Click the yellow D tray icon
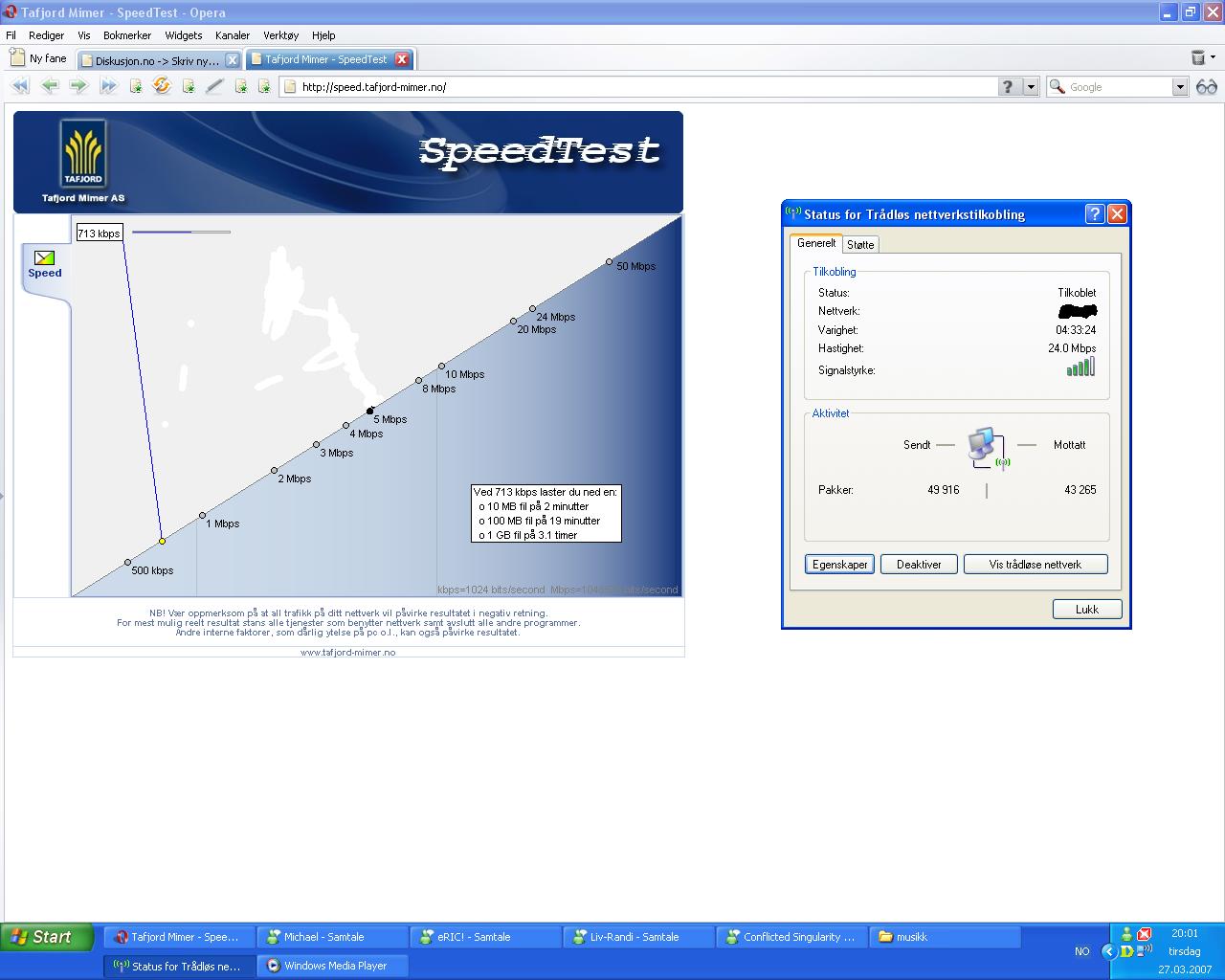 click(1127, 951)
